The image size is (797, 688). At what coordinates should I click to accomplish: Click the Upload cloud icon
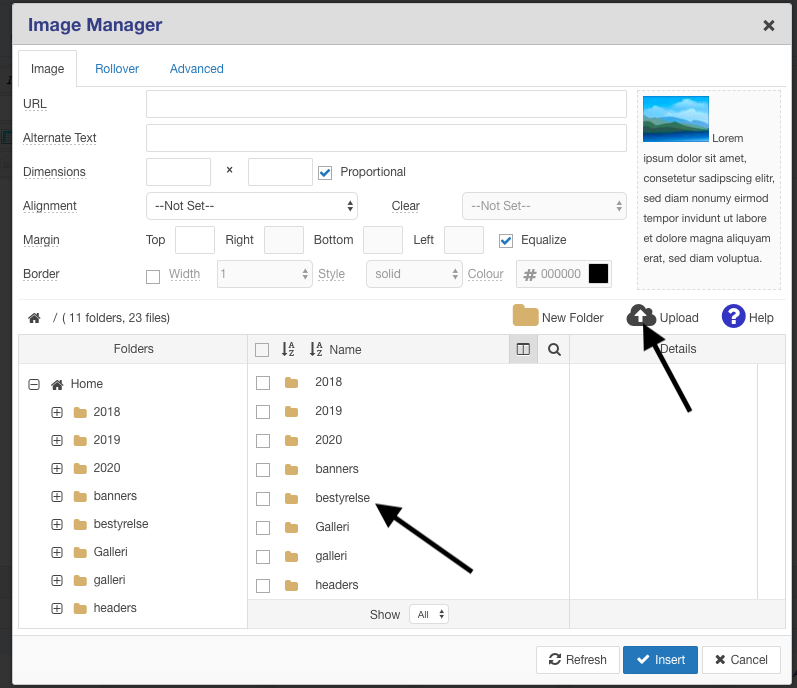[640, 316]
